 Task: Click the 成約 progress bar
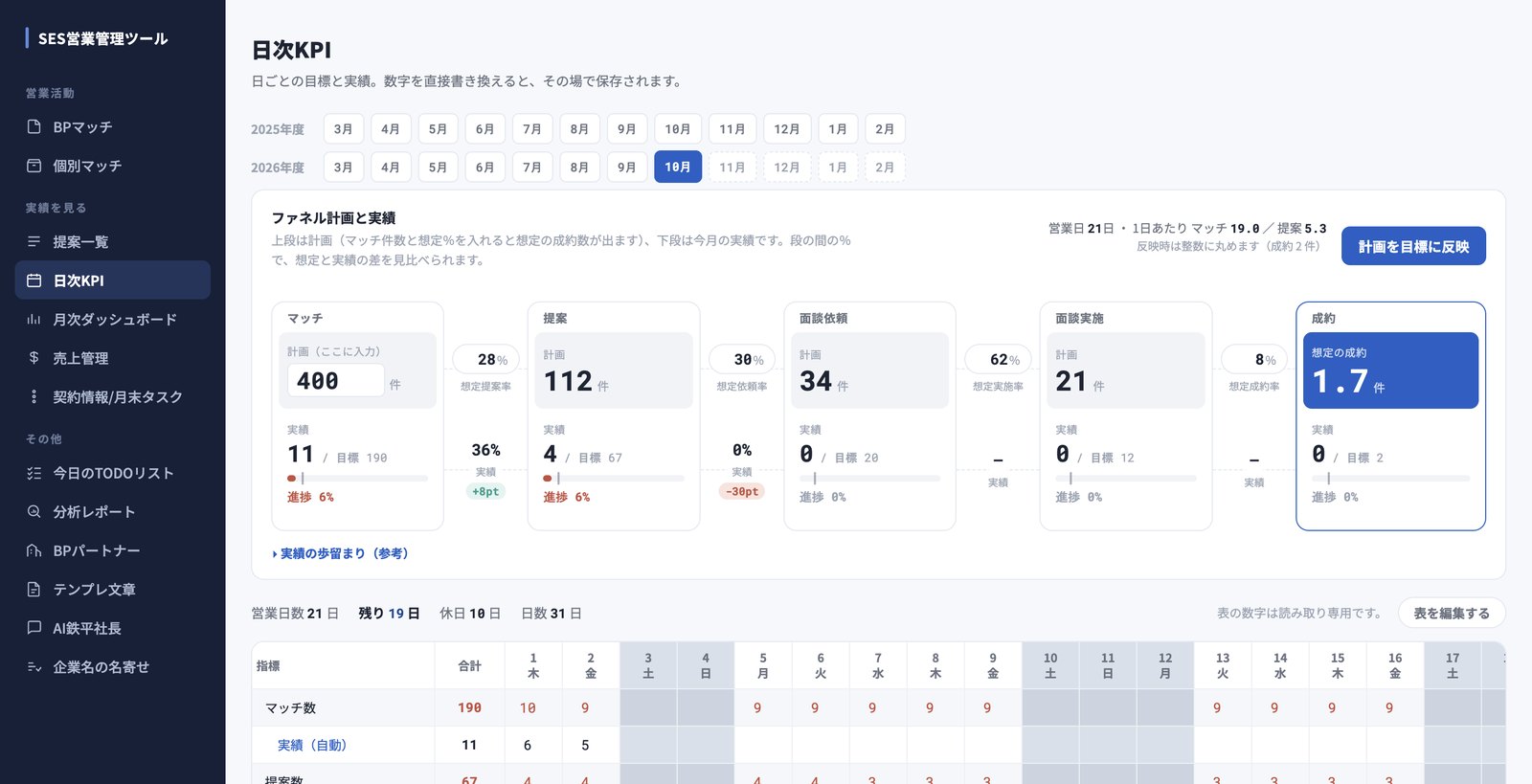1390,478
